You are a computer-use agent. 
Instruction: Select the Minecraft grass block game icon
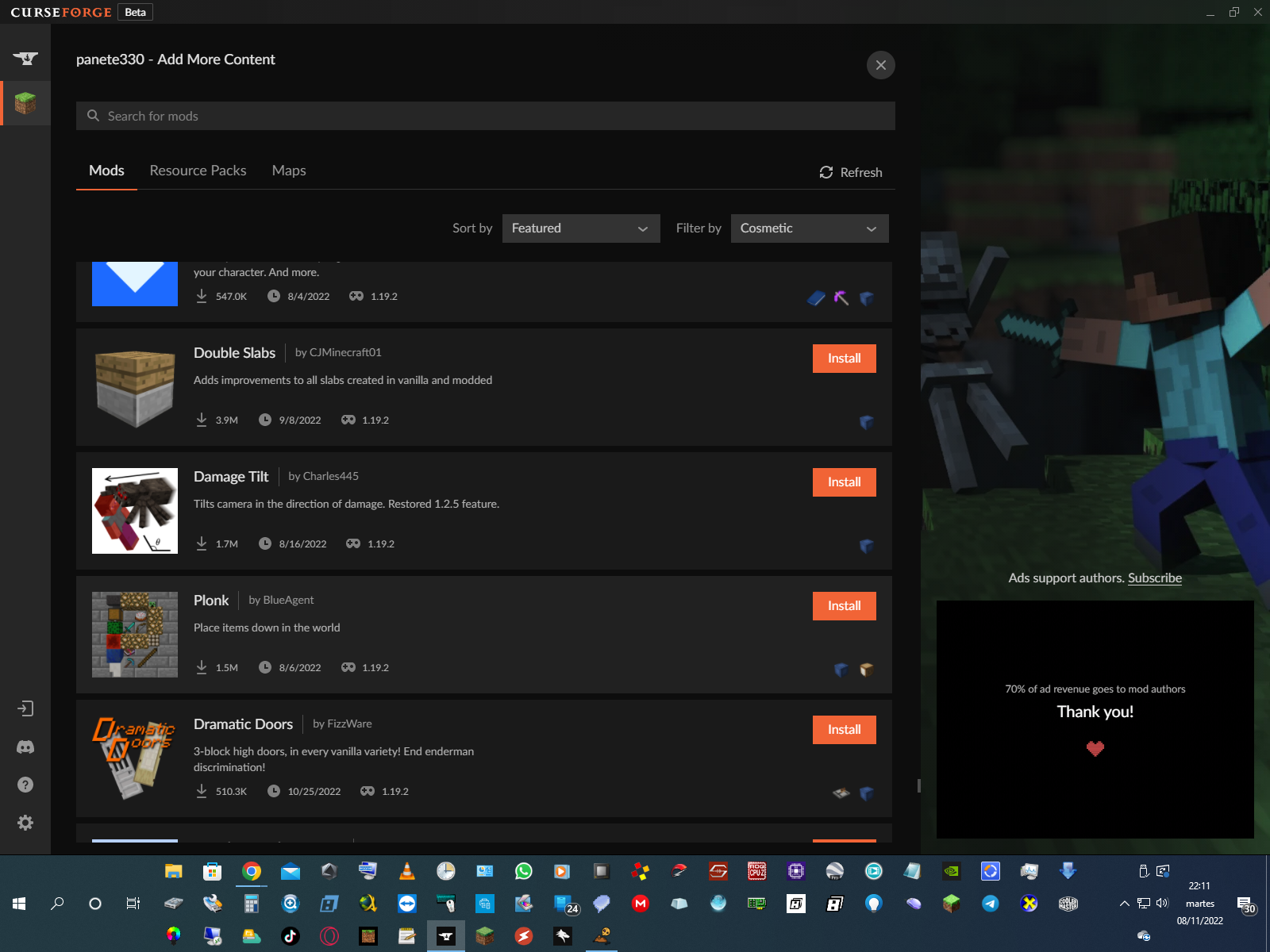pos(25,103)
